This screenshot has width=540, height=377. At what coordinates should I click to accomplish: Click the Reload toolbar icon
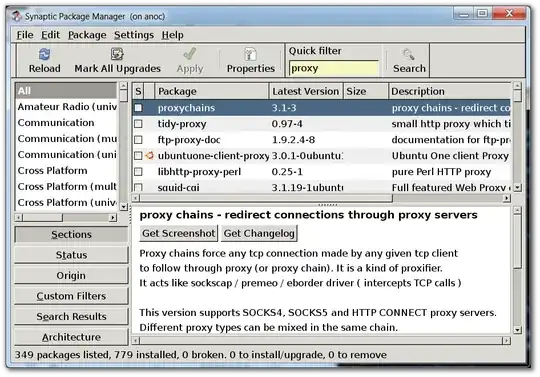(x=44, y=54)
